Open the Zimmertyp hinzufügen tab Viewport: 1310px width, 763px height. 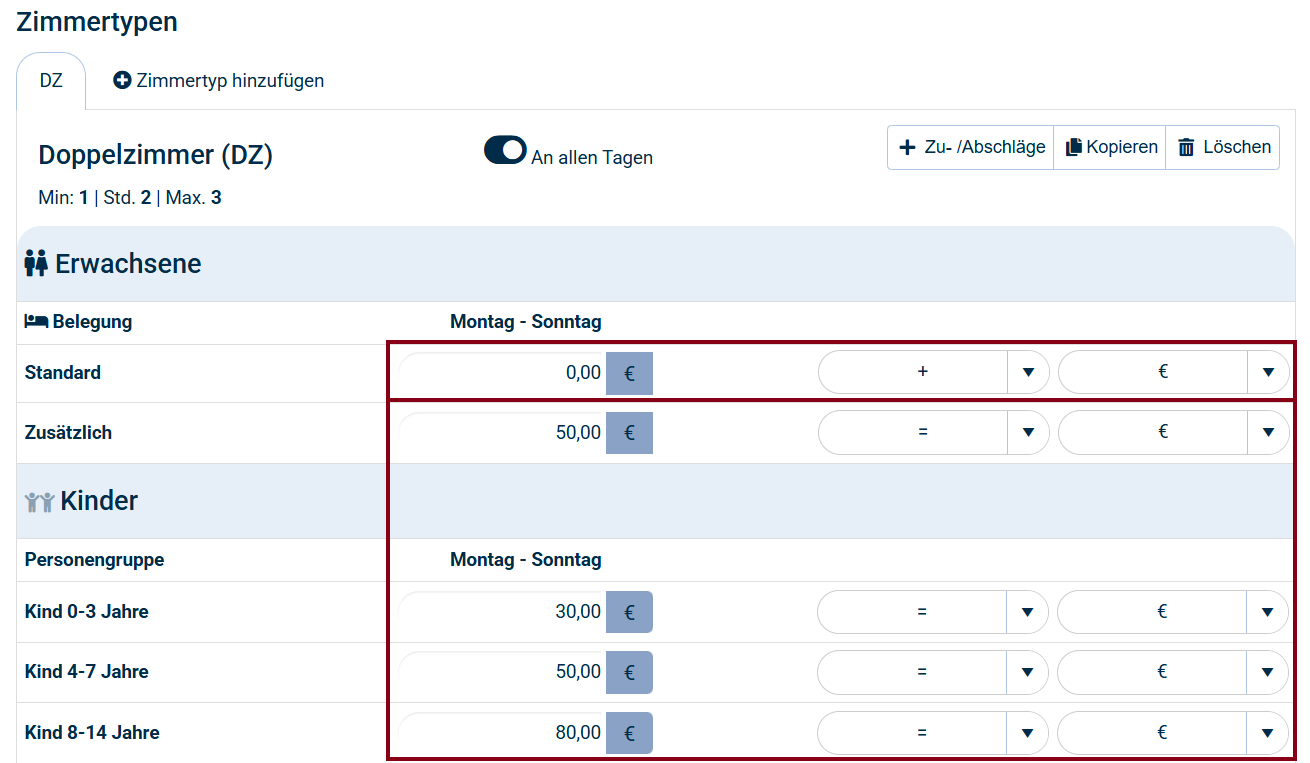pyautogui.click(x=219, y=81)
